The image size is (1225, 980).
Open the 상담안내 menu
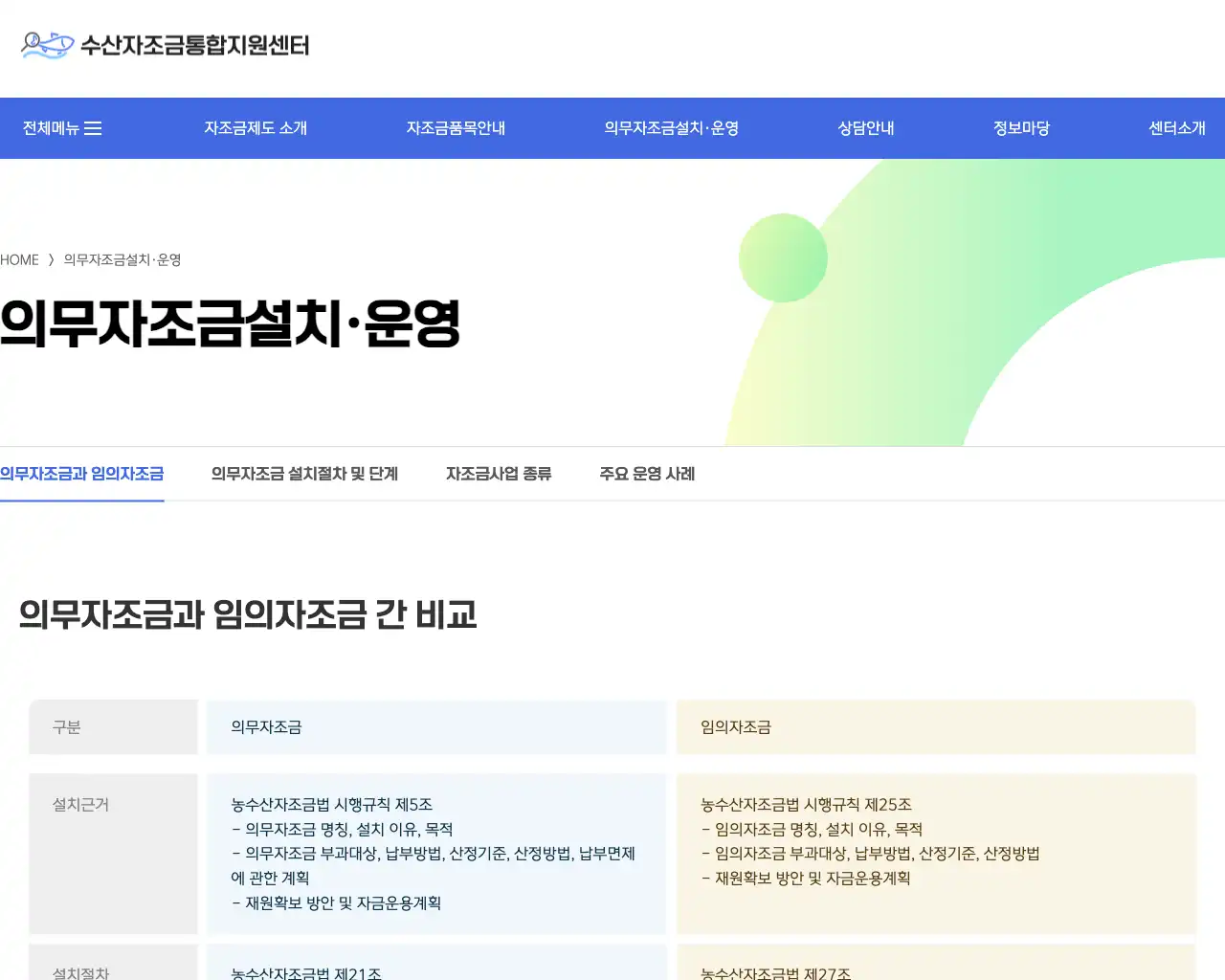click(x=864, y=127)
